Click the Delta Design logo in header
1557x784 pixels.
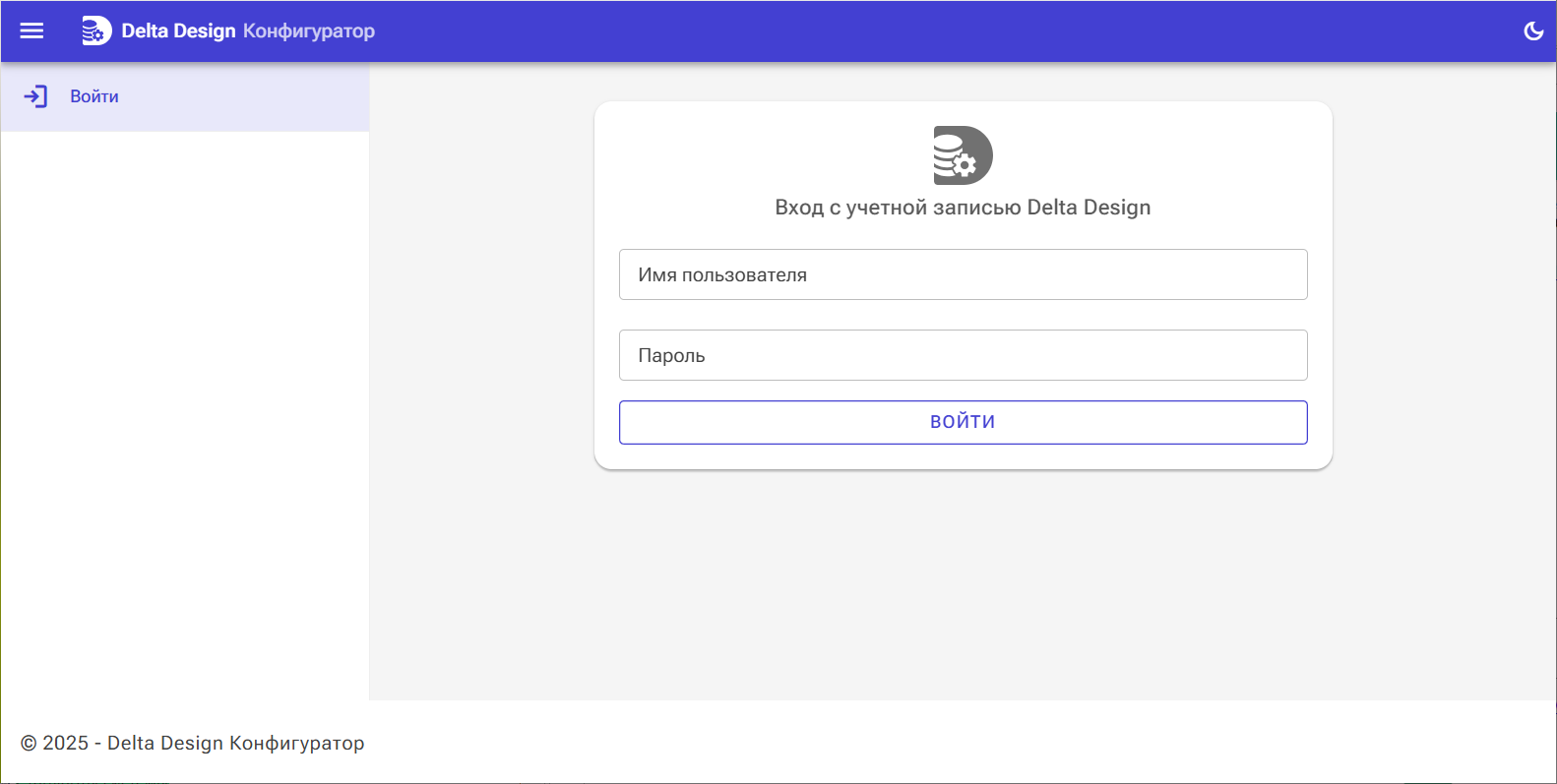[x=96, y=30]
